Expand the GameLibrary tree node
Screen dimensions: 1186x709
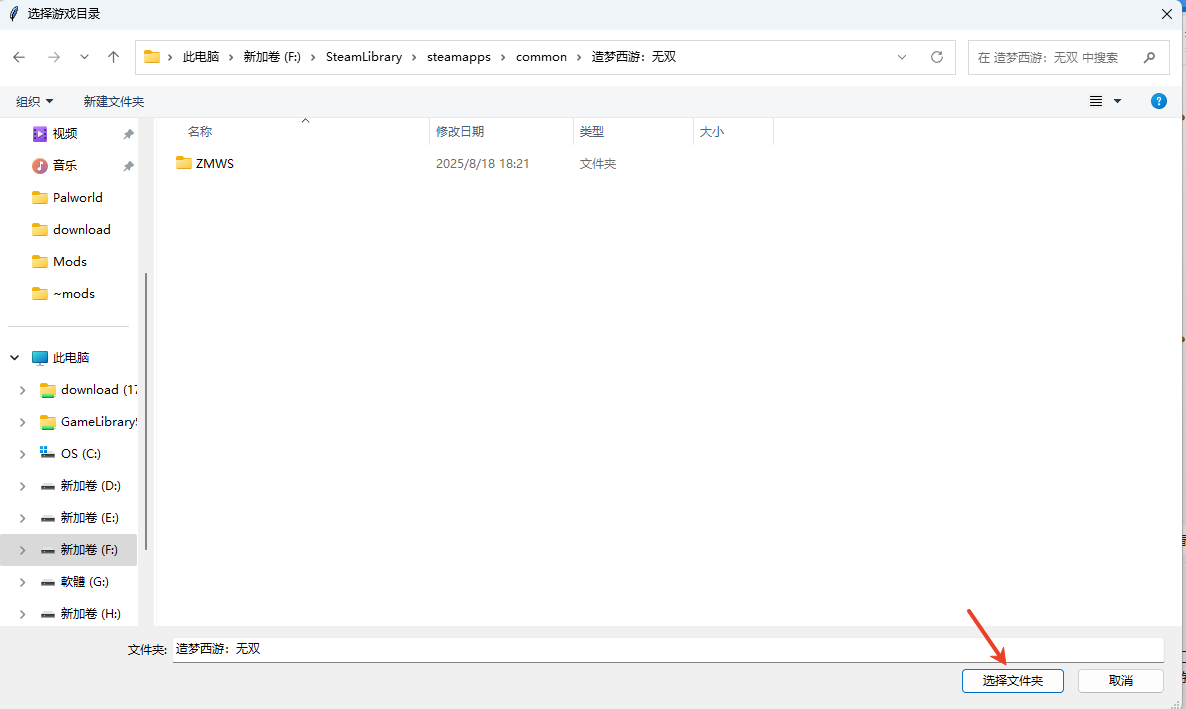[22, 421]
